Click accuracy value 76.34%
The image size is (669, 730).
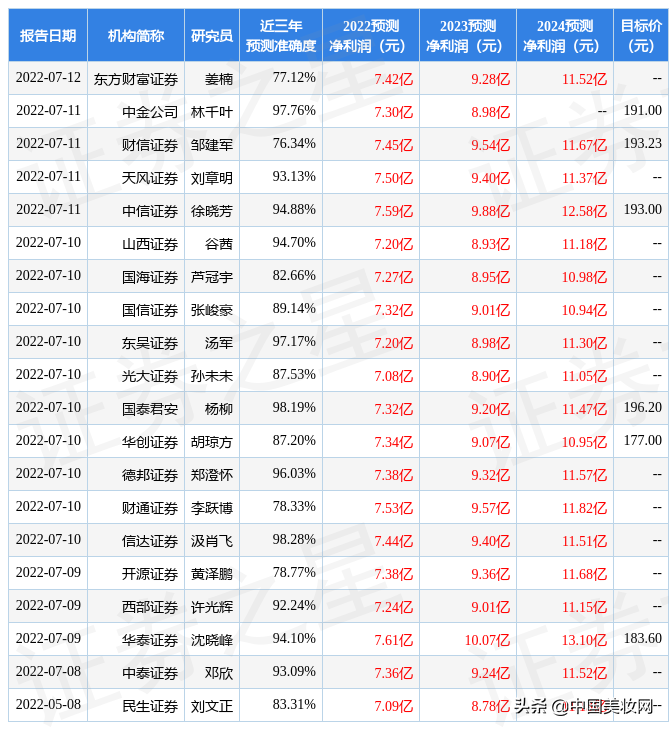(x=294, y=143)
